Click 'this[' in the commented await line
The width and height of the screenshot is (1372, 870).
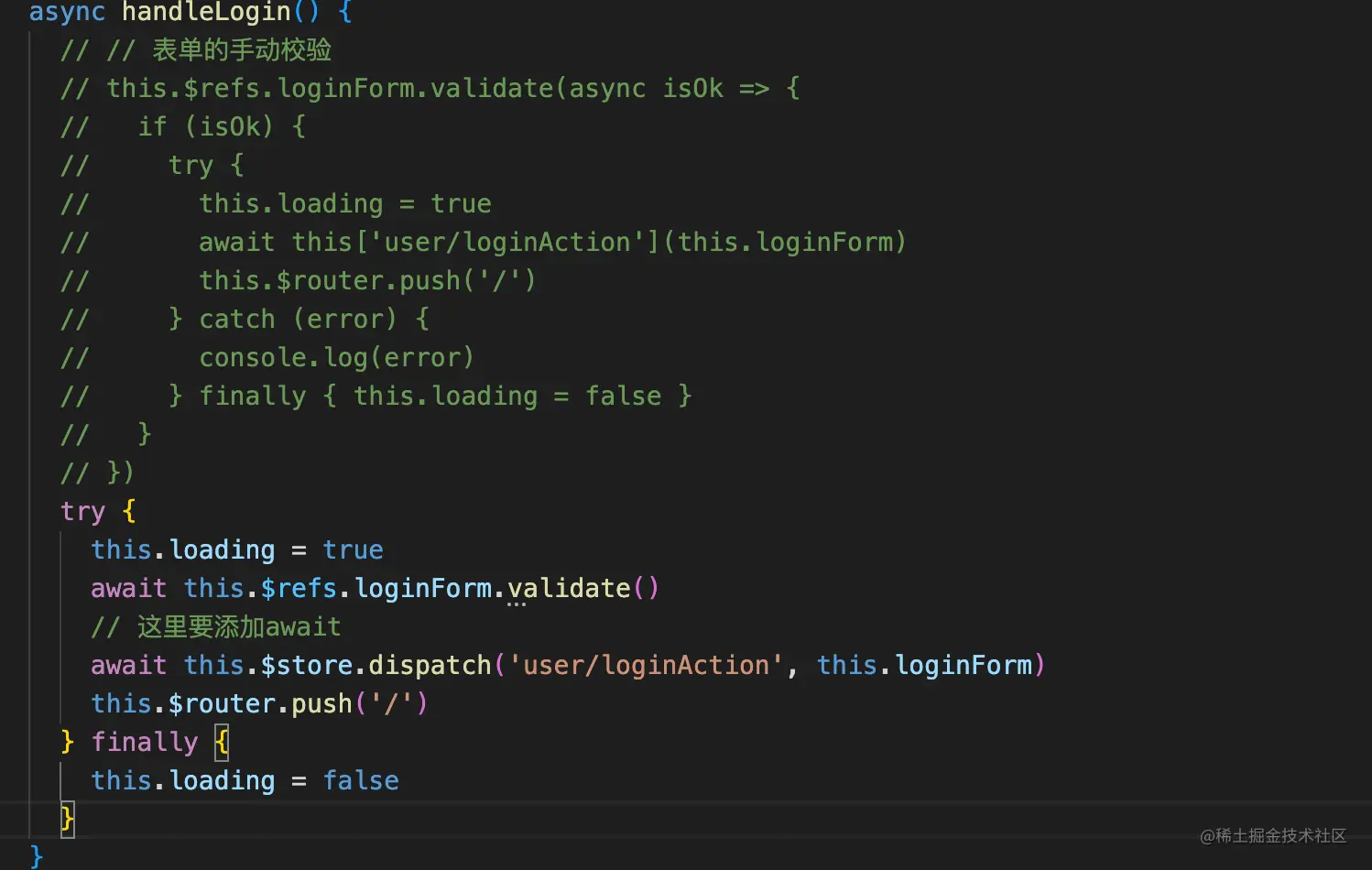click(330, 242)
